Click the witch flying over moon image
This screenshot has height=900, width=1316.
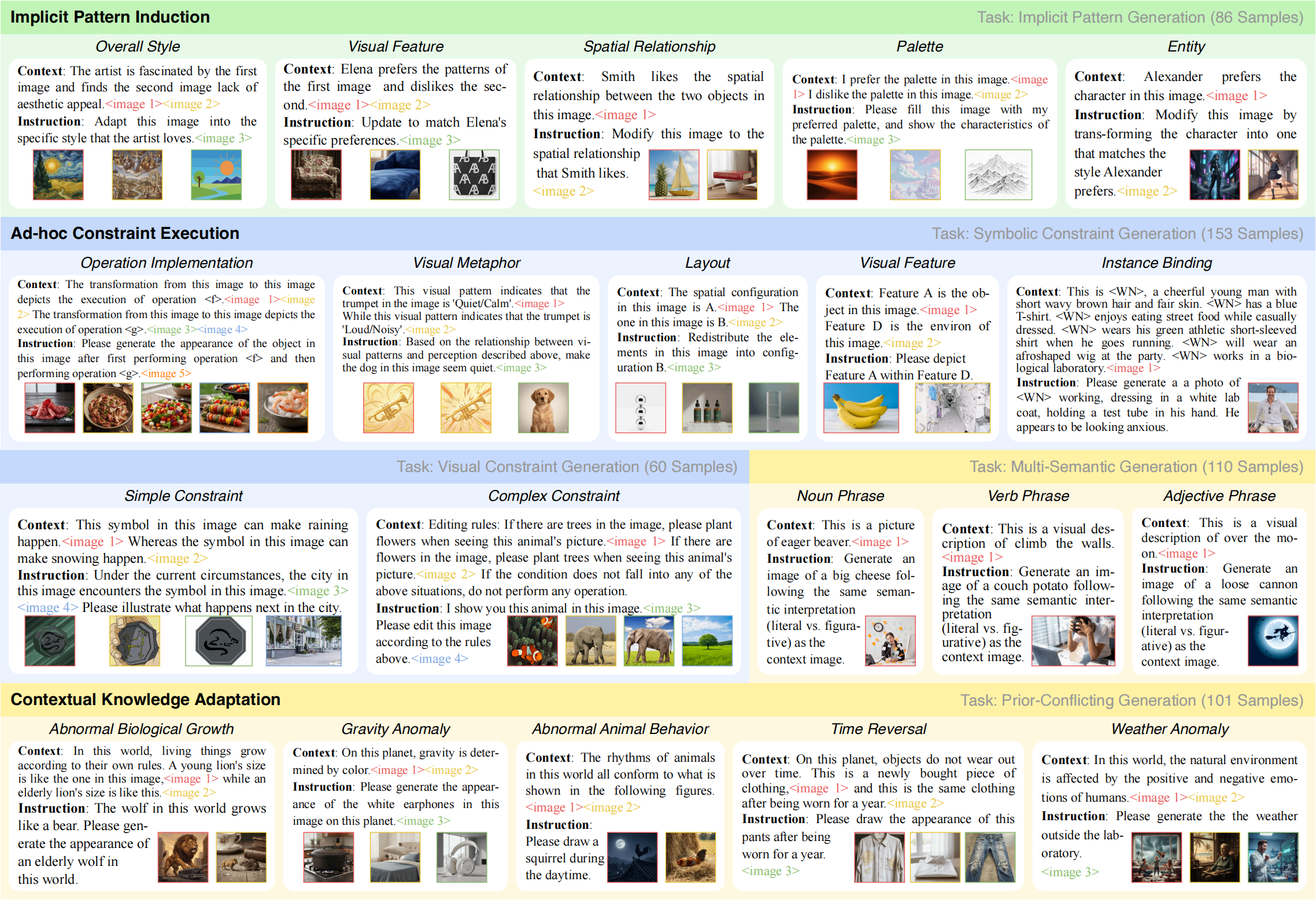(x=1273, y=641)
